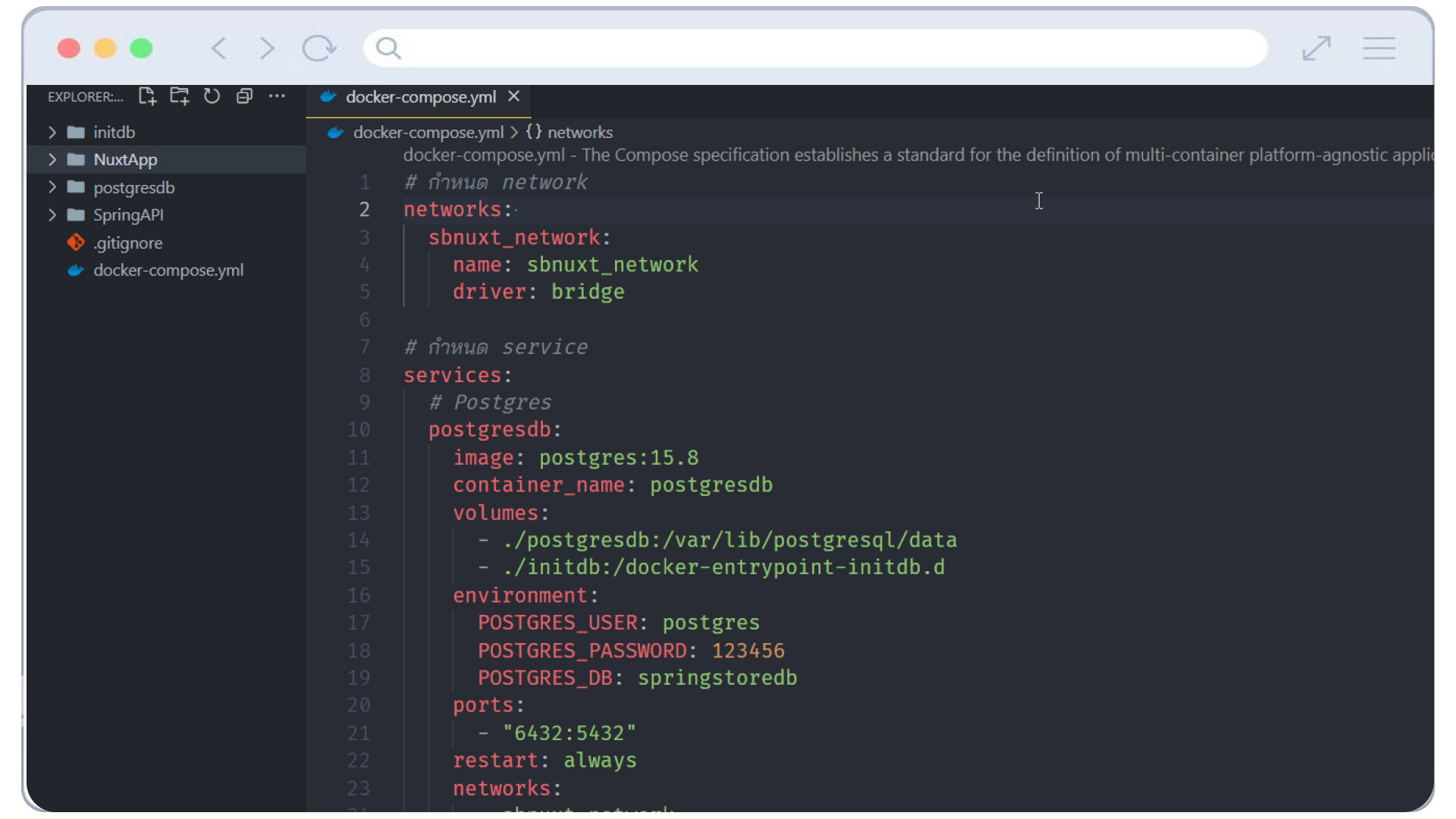Click networks breadcrumb segment
Viewport: 1456px width, 819px height.
[x=580, y=132]
